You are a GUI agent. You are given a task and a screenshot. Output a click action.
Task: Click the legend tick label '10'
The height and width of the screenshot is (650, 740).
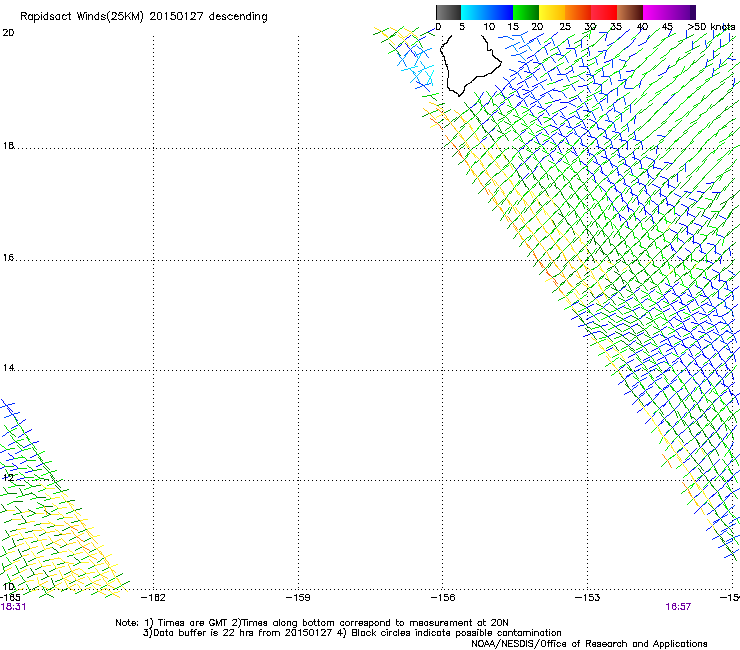click(489, 27)
